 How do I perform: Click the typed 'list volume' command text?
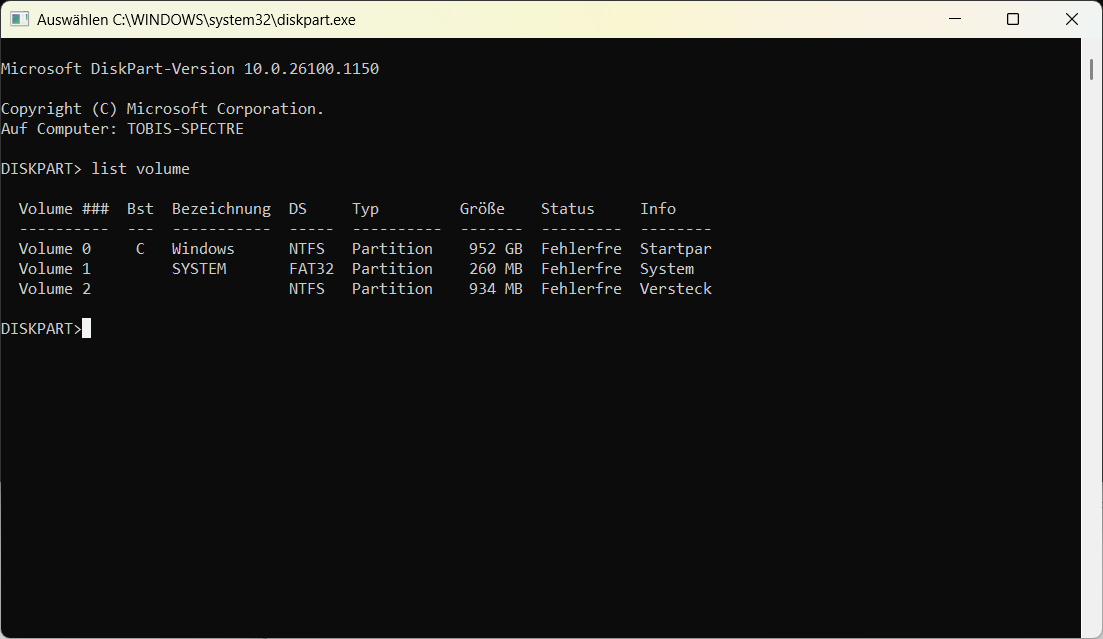pyautogui.click(x=140, y=169)
